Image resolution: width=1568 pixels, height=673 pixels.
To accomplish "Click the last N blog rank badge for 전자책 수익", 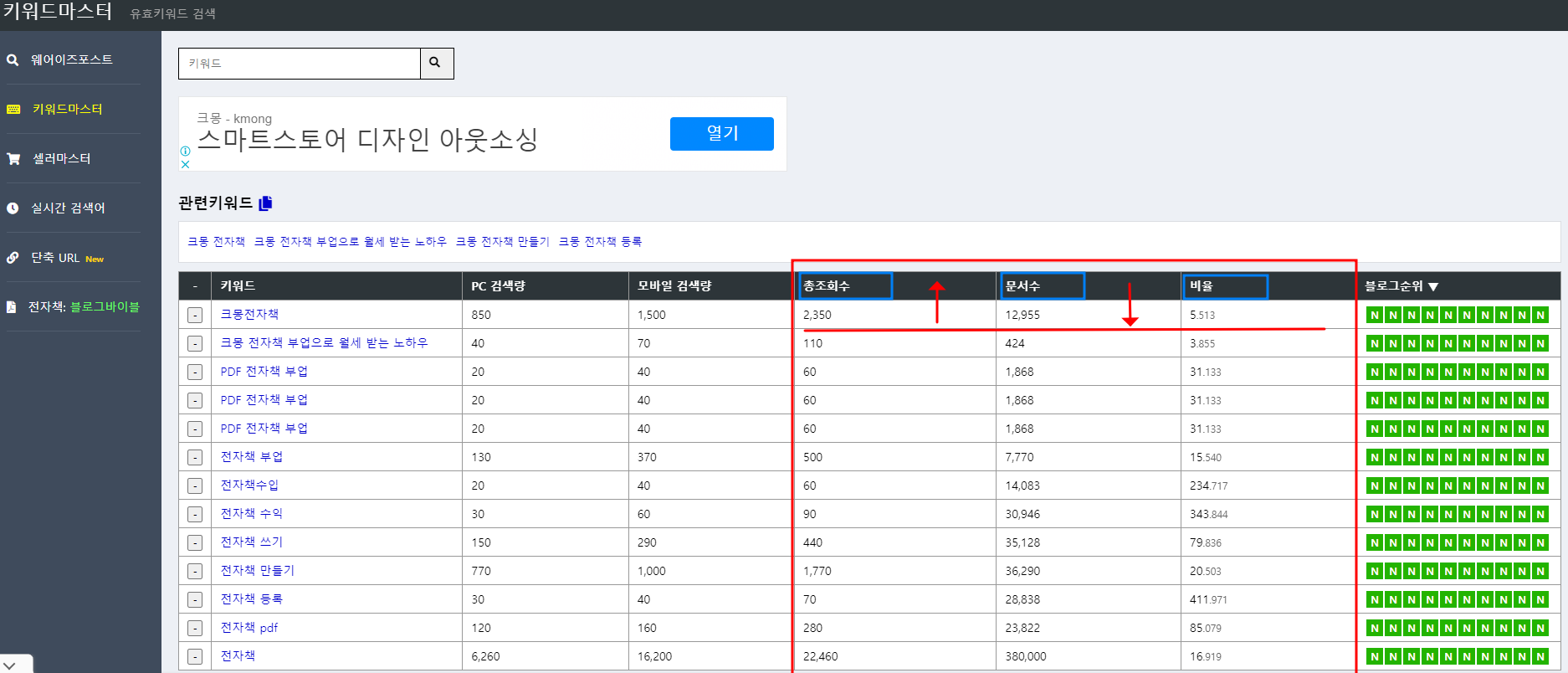I will click(x=1540, y=515).
